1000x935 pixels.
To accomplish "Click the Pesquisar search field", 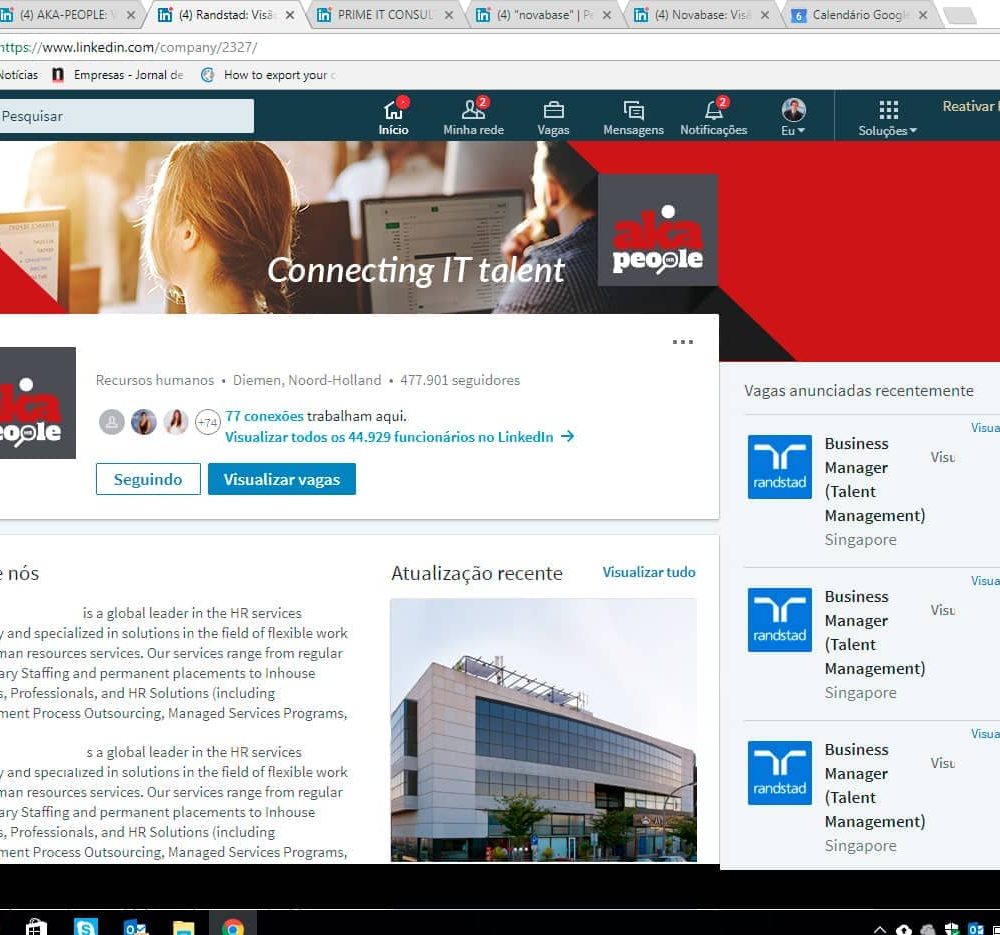I will coord(126,116).
